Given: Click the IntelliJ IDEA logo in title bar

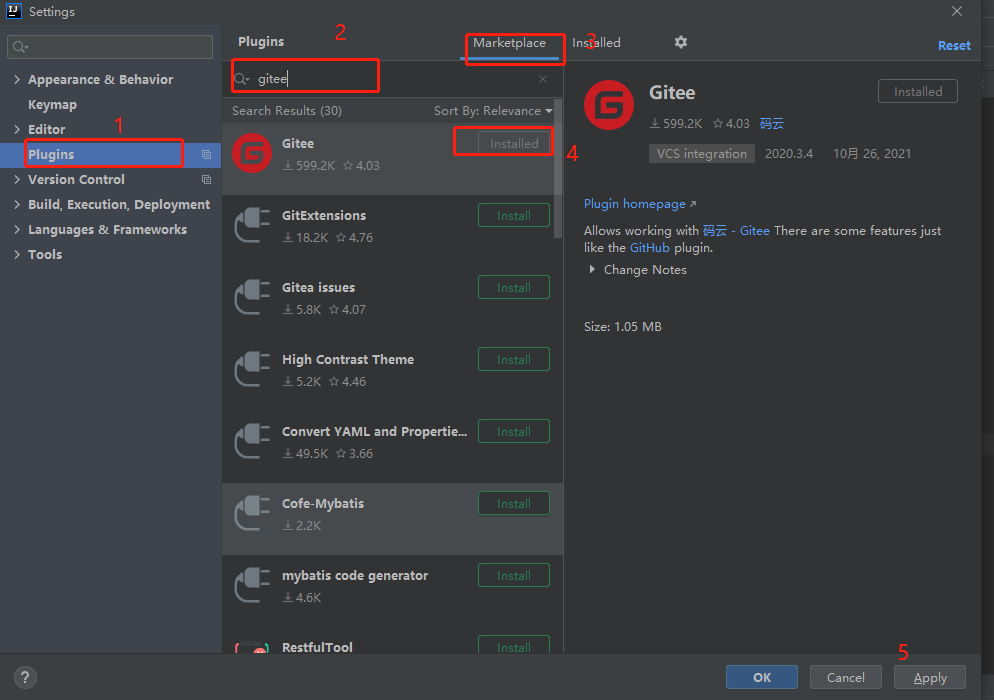Looking at the screenshot, I should (x=14, y=11).
